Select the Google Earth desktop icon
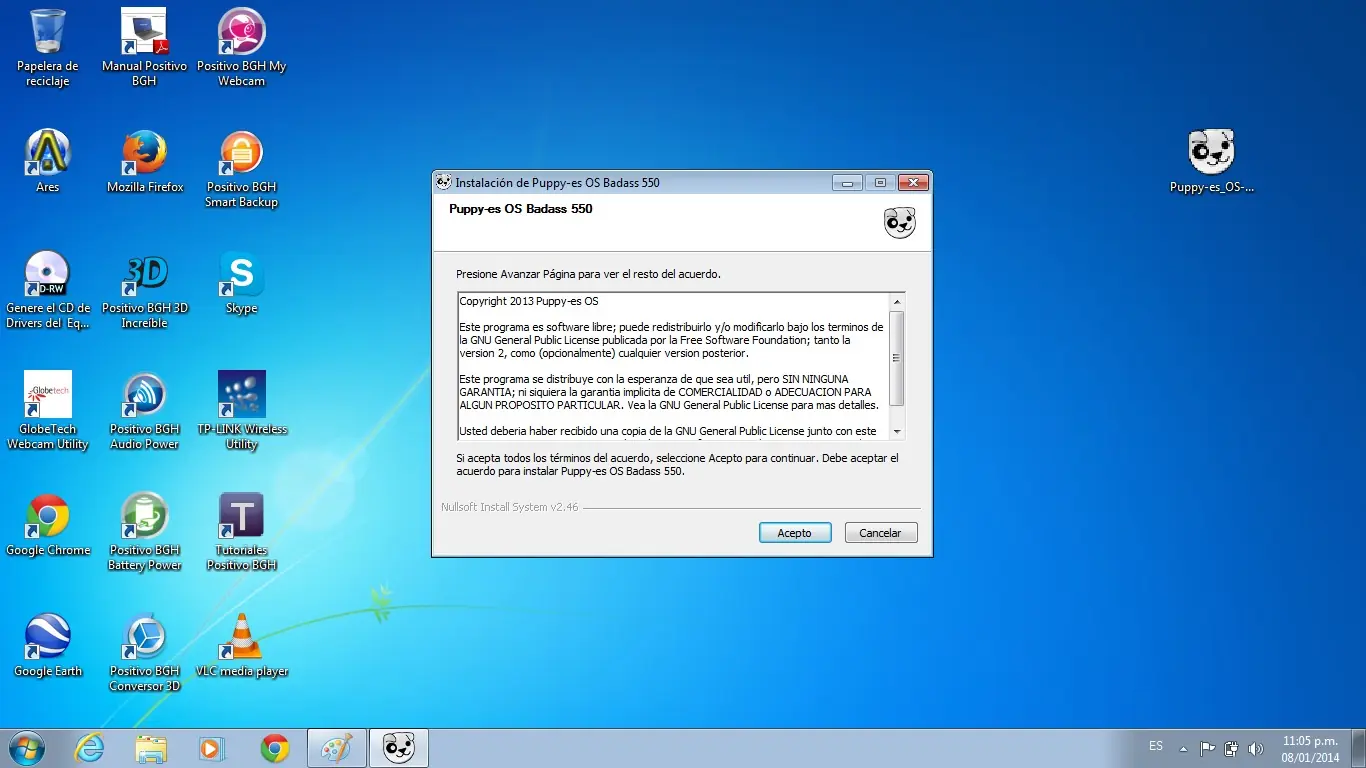 (x=47, y=645)
